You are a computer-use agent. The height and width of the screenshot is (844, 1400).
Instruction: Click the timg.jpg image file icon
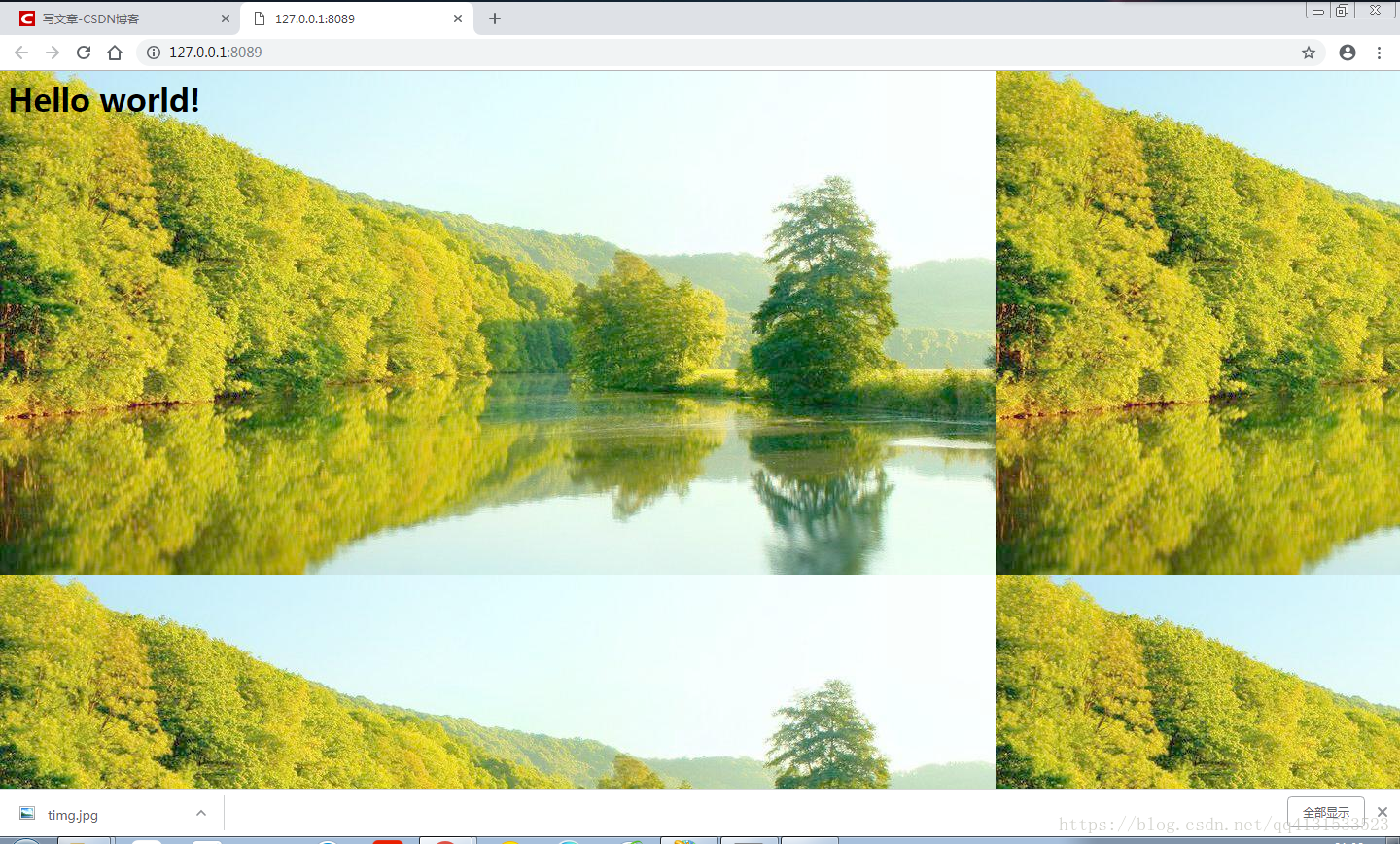point(27,814)
